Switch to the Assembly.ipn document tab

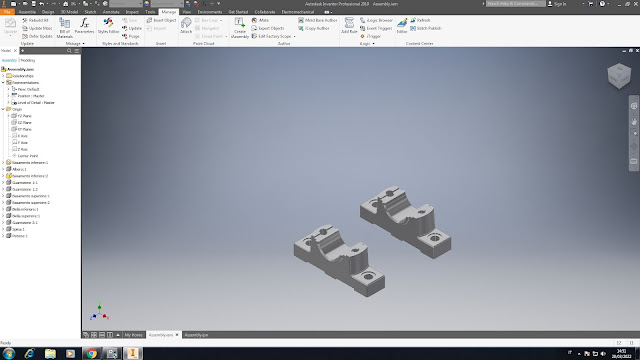(x=196, y=335)
